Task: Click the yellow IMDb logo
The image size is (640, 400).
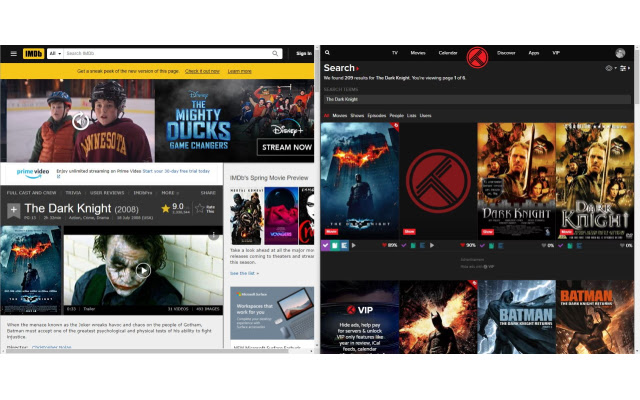Action: pos(33,53)
